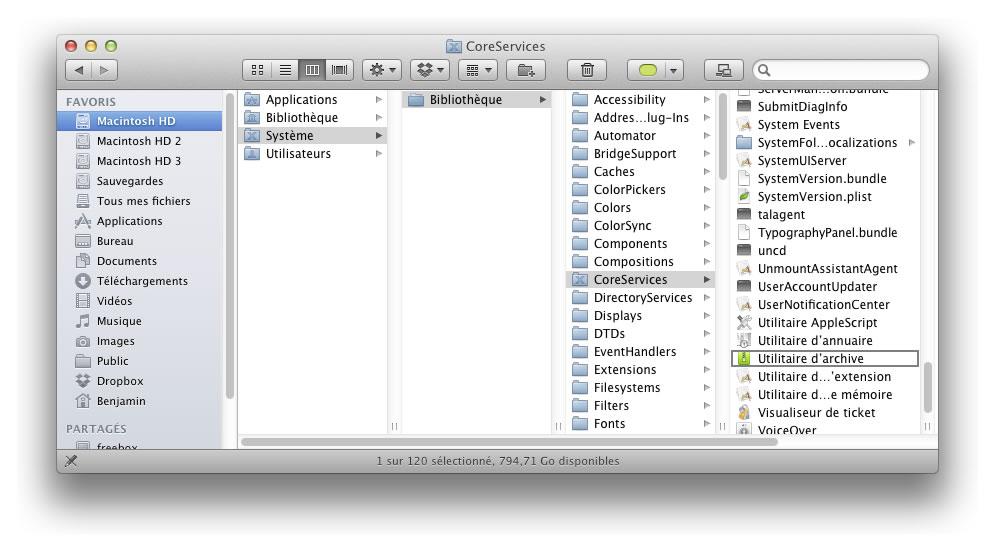Select Applications folder in first column
The height and width of the screenshot is (552, 995).
click(x=313, y=100)
